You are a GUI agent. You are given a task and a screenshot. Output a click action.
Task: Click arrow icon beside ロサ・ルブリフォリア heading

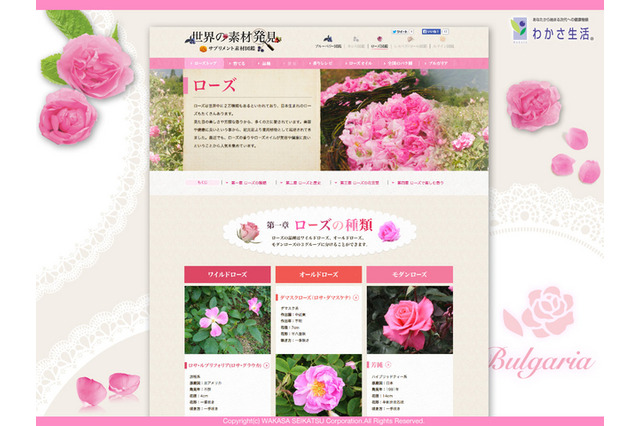tap(266, 366)
